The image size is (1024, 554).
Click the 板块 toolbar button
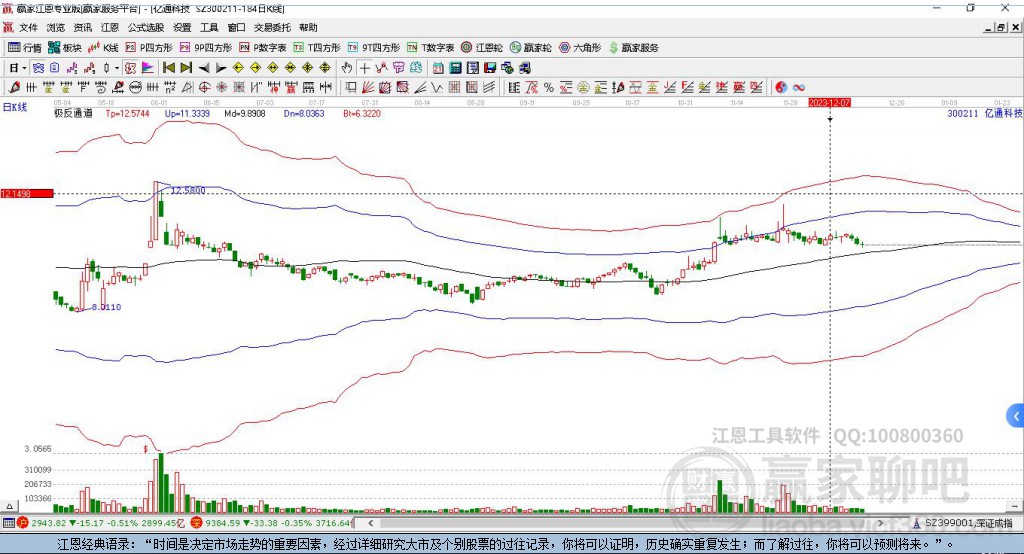point(65,48)
